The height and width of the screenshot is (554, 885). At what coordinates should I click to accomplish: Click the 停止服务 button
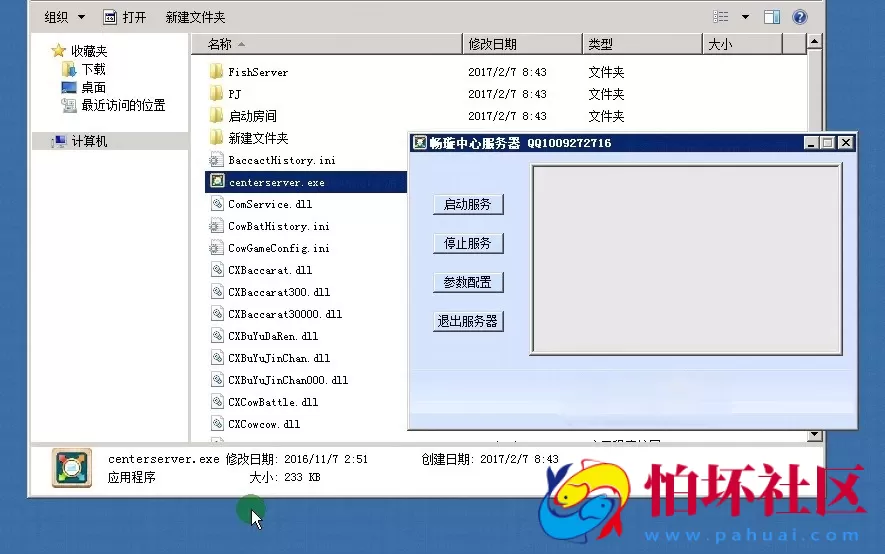coord(468,243)
